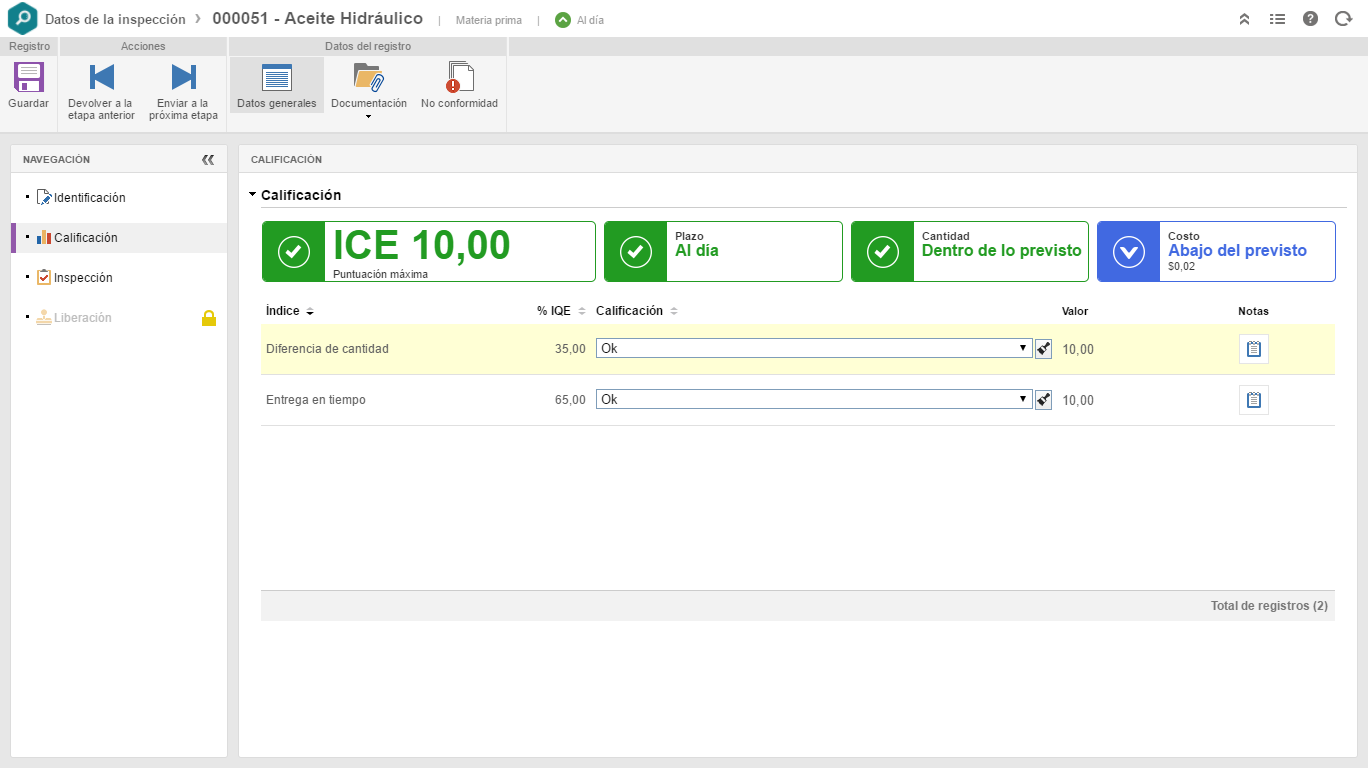Click Devolver a la etapa anterior

101,78
